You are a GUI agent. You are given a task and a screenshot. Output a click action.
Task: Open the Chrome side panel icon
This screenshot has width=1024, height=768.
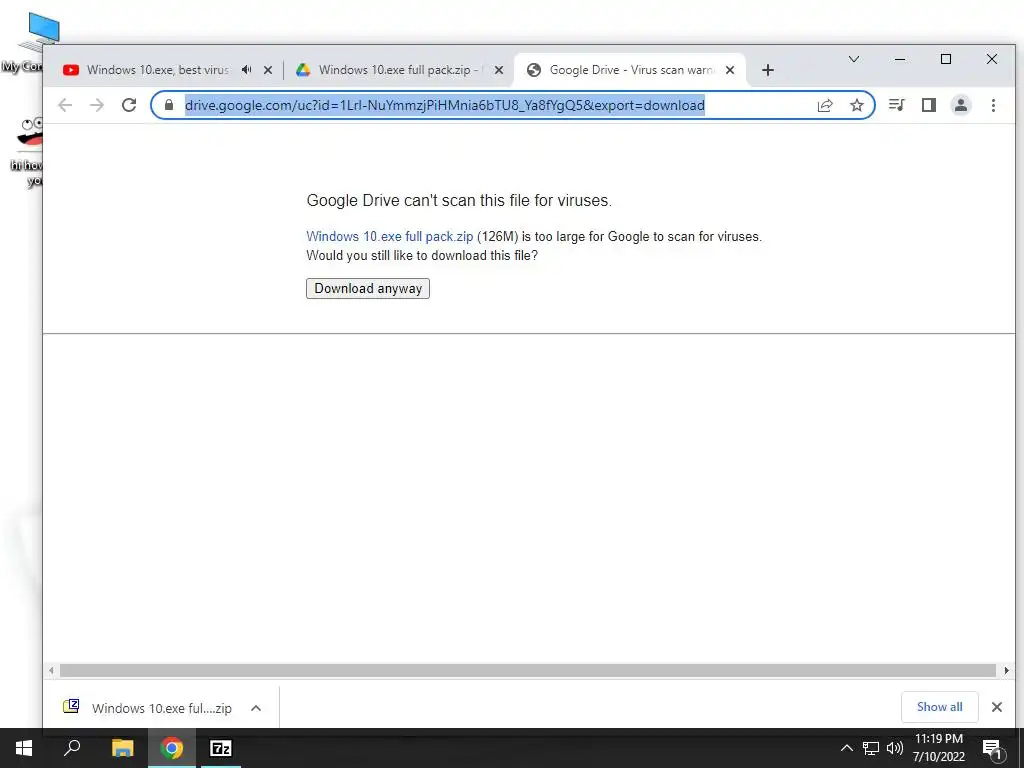pos(929,105)
